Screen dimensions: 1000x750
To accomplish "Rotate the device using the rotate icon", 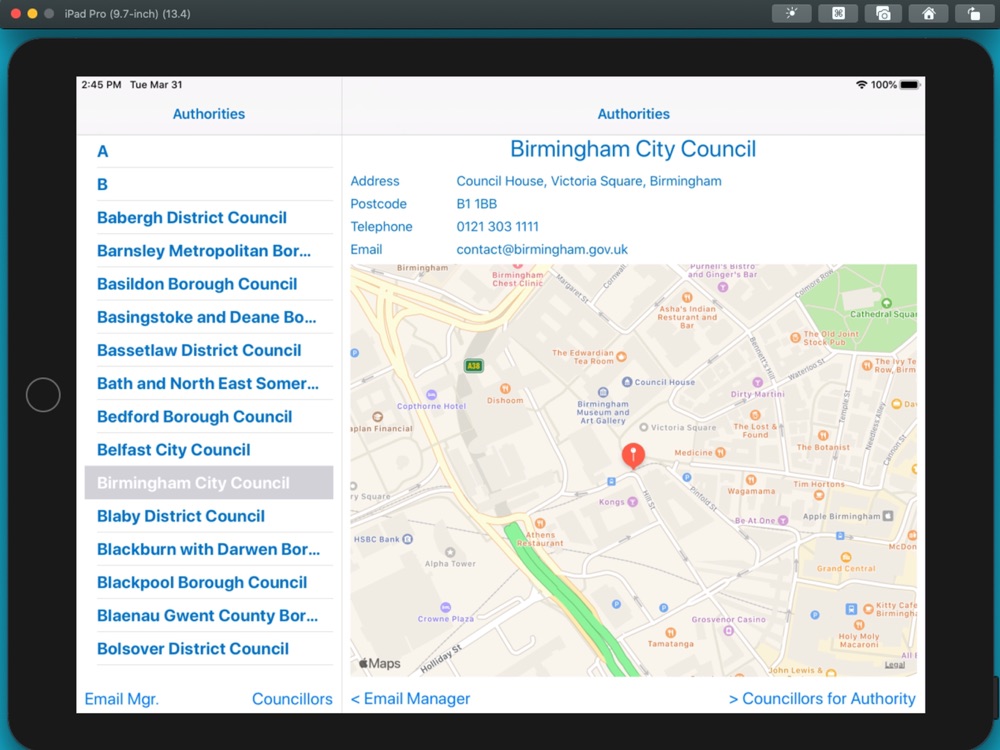I will 973,14.
